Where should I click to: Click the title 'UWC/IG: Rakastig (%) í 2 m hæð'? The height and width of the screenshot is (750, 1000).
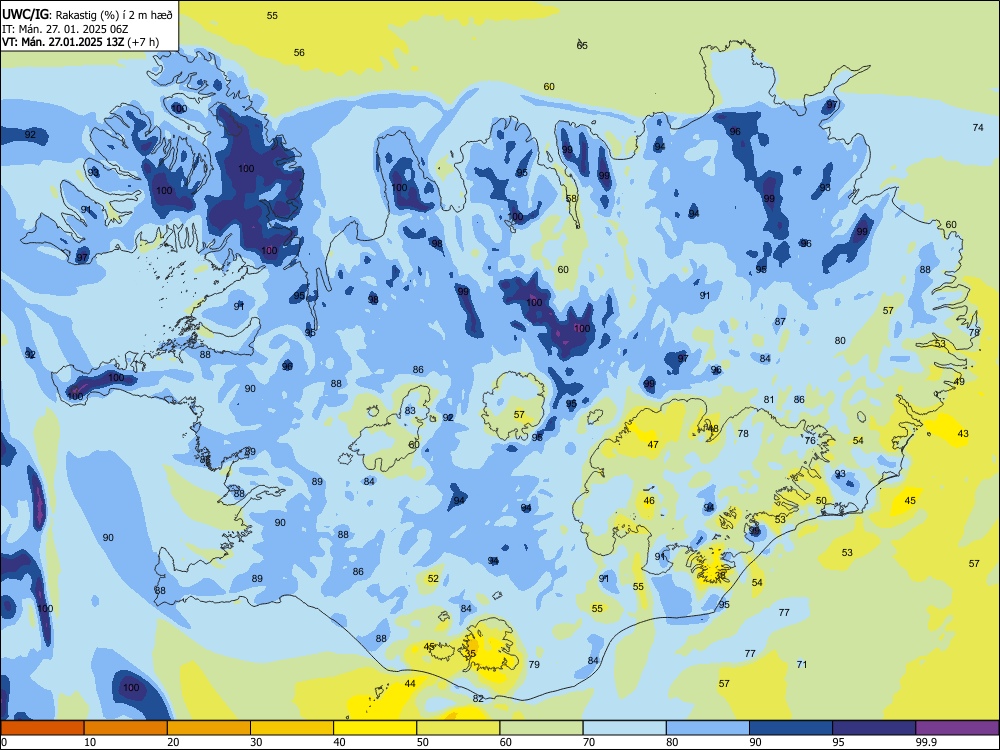[x=87, y=13]
